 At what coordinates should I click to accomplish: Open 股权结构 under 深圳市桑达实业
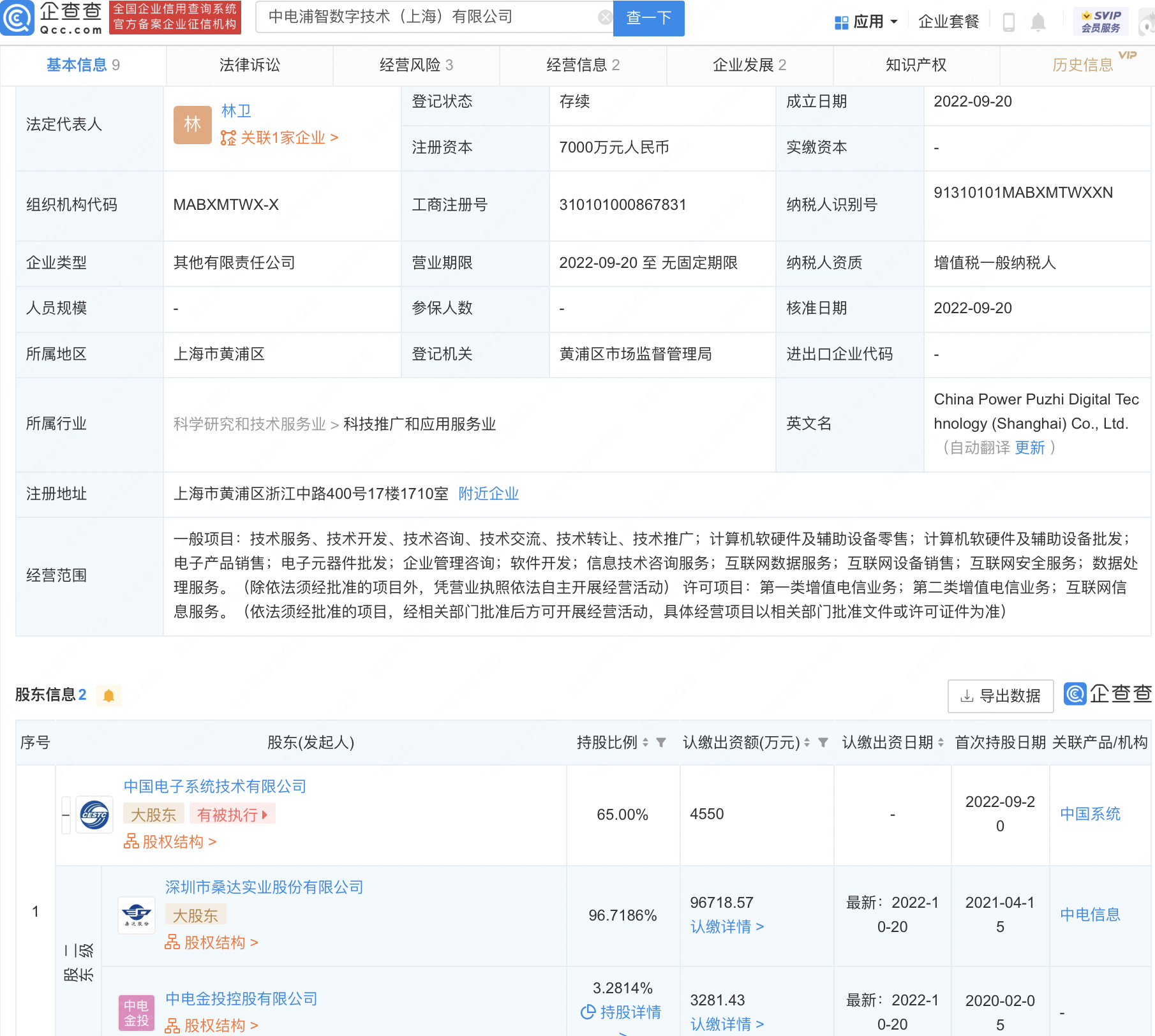tap(212, 943)
